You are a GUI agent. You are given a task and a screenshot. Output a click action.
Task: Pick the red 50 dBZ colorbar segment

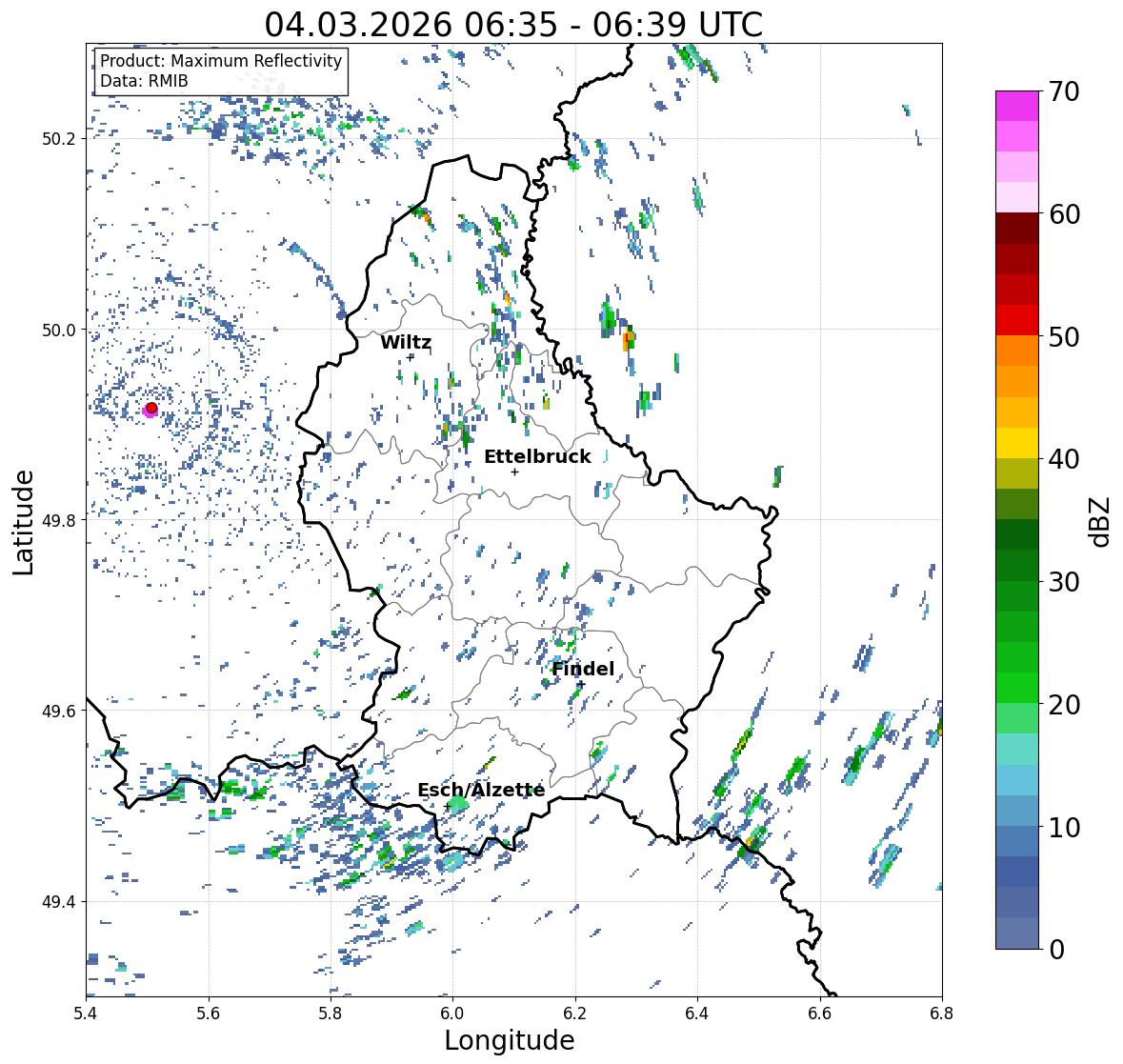click(x=1017, y=320)
